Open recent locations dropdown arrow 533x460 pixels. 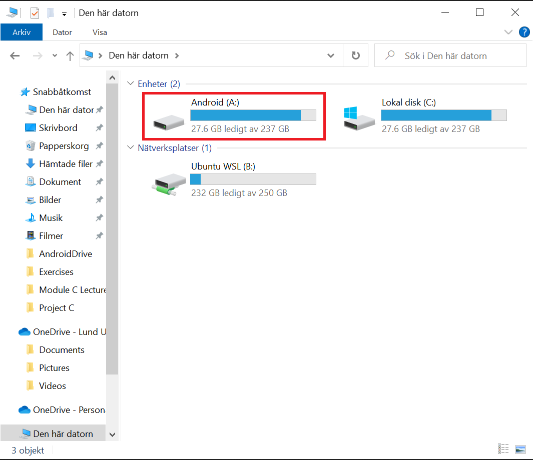point(55,55)
